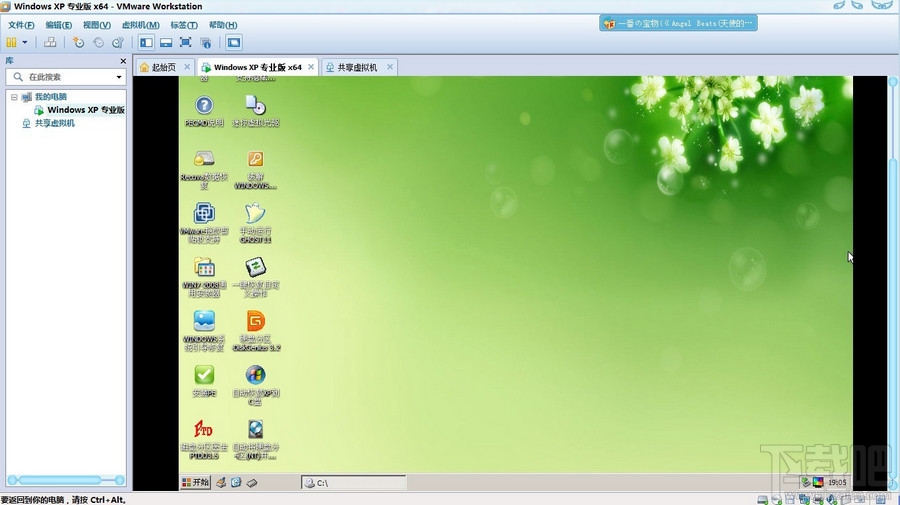
Task: Click the auto hard disk partition icon
Action: coord(255,438)
